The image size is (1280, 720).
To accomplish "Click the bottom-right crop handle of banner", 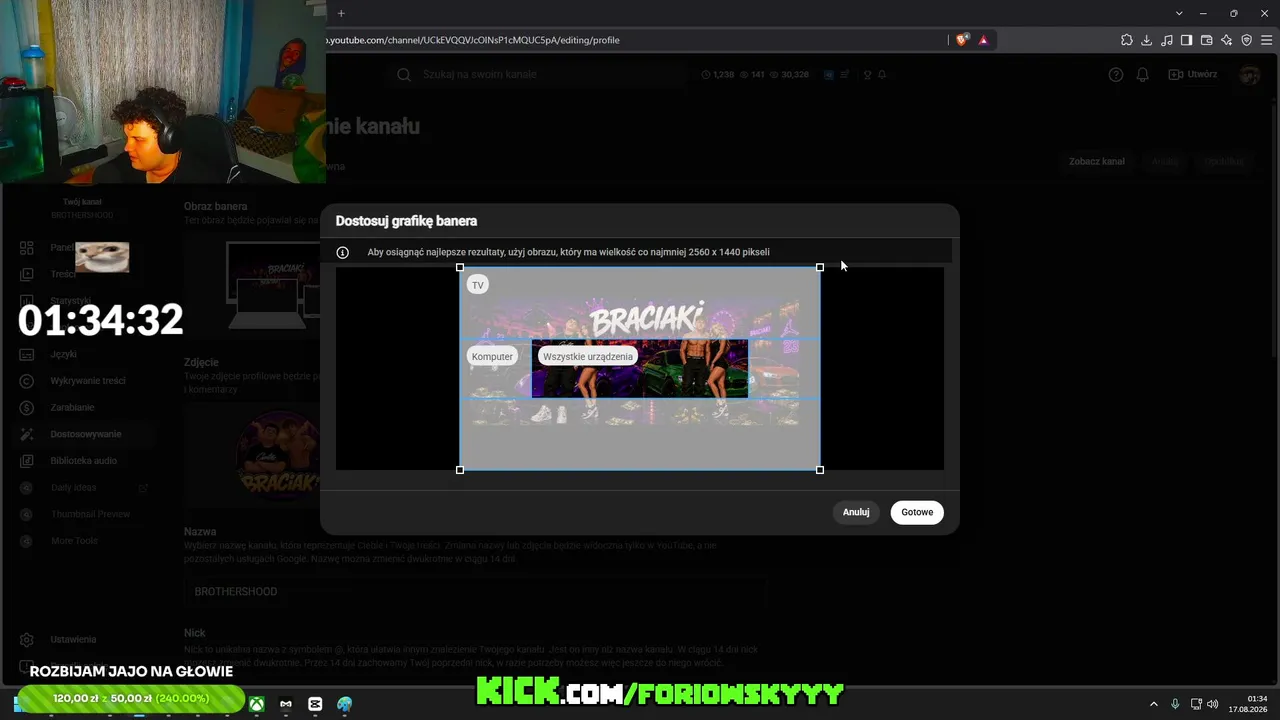I will [820, 470].
